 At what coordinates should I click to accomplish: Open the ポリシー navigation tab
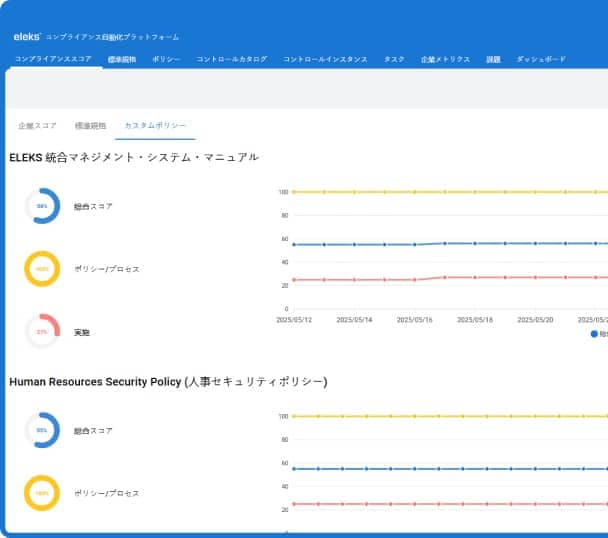166,59
